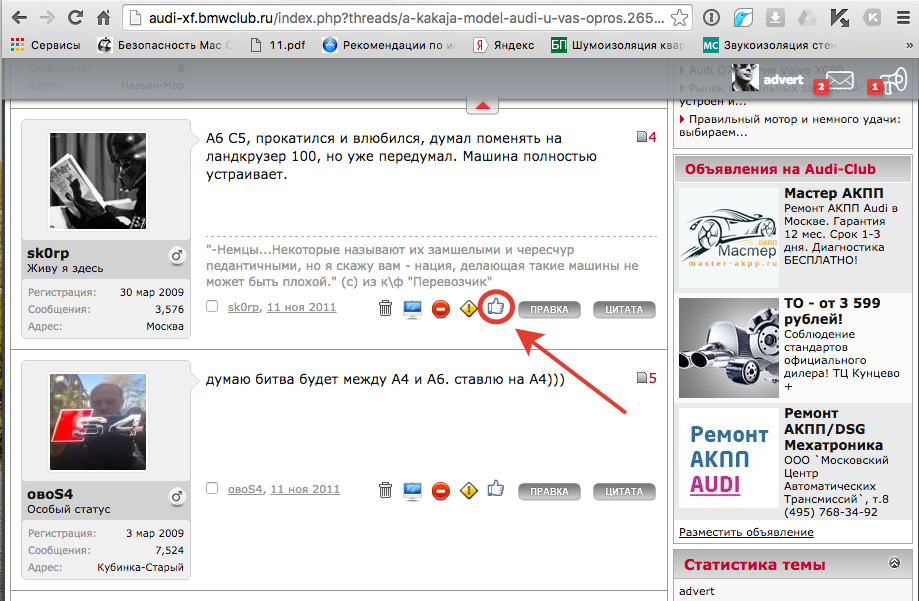Click the yellow warning icon on sk0rp's post
Viewport: 919px width, 601px height.
coord(469,308)
